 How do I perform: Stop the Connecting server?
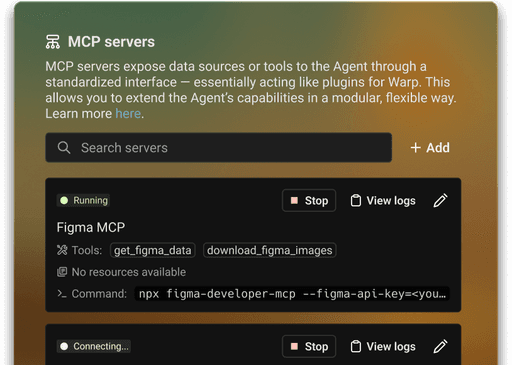click(x=309, y=346)
